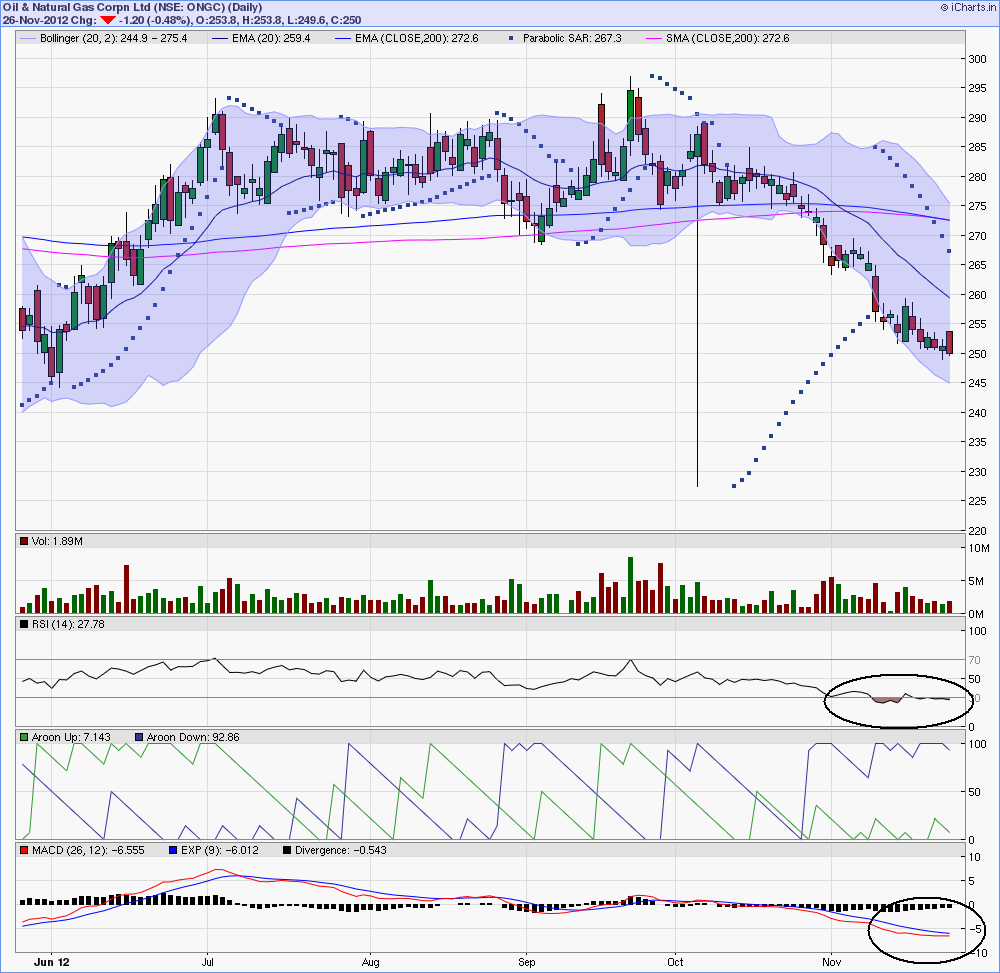Click the Divergence black legend square
This screenshot has width=1000, height=973.
tap(287, 850)
